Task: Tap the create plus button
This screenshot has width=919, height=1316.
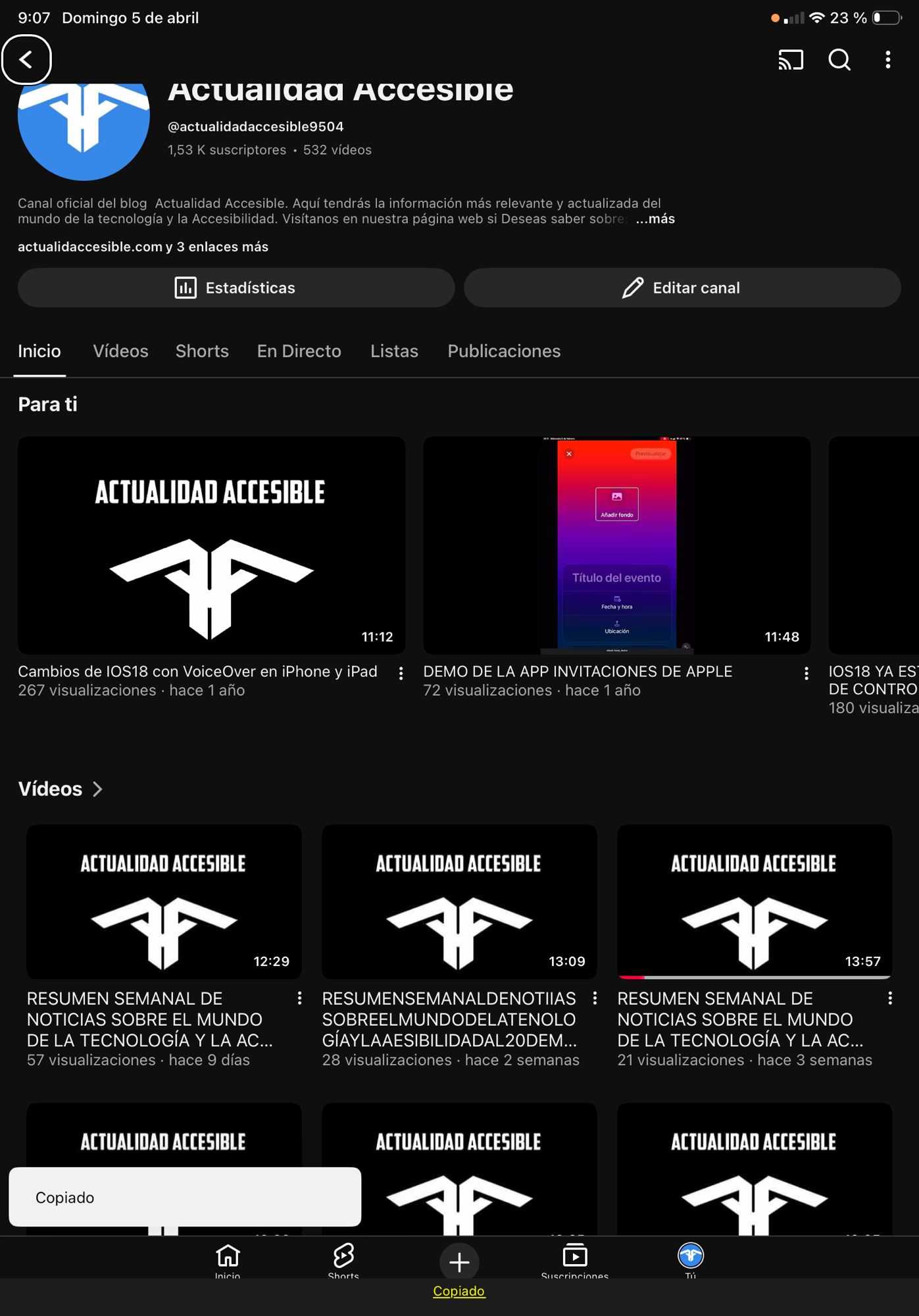Action: point(459,1261)
